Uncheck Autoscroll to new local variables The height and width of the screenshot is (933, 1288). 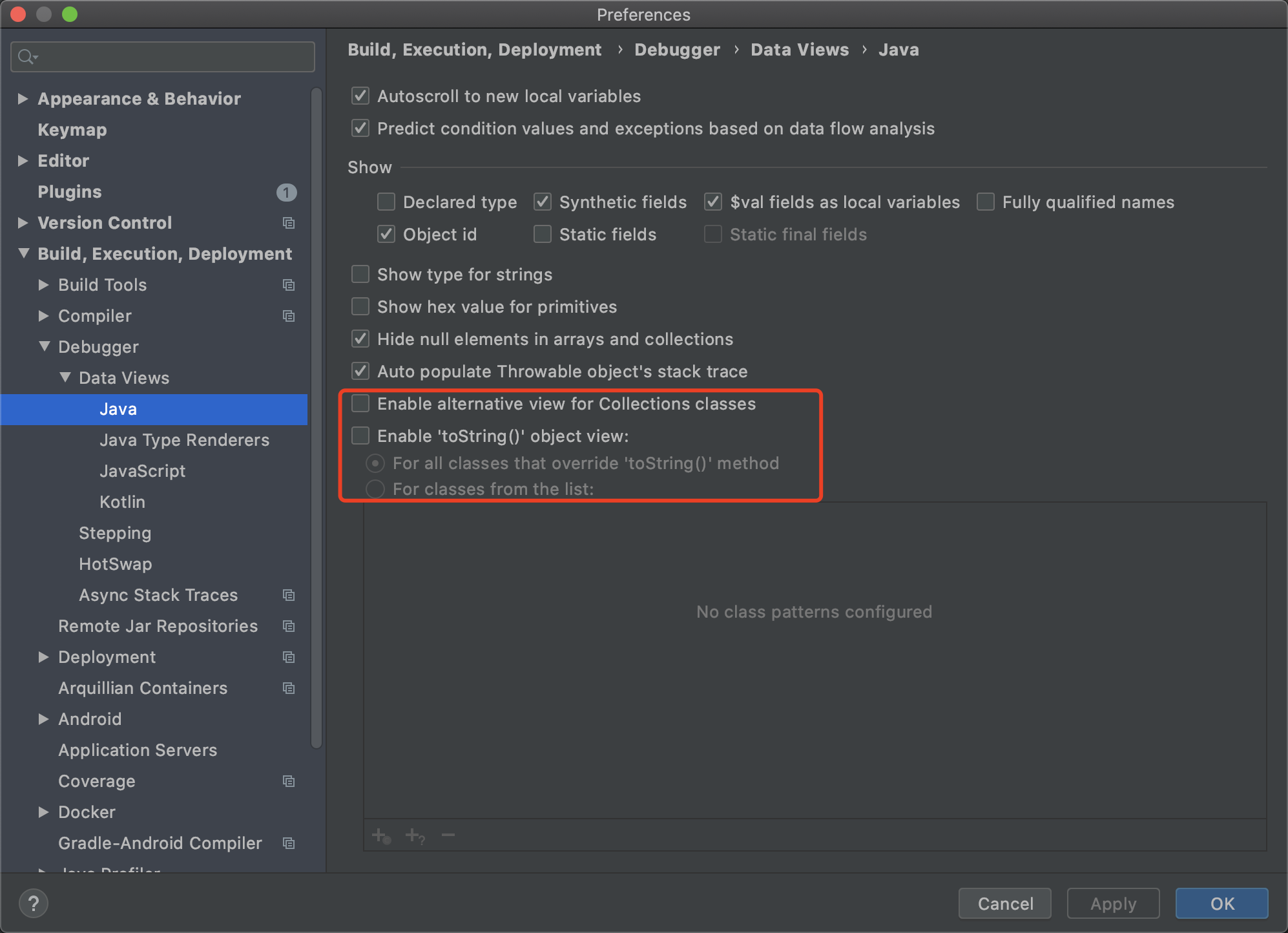(x=360, y=96)
